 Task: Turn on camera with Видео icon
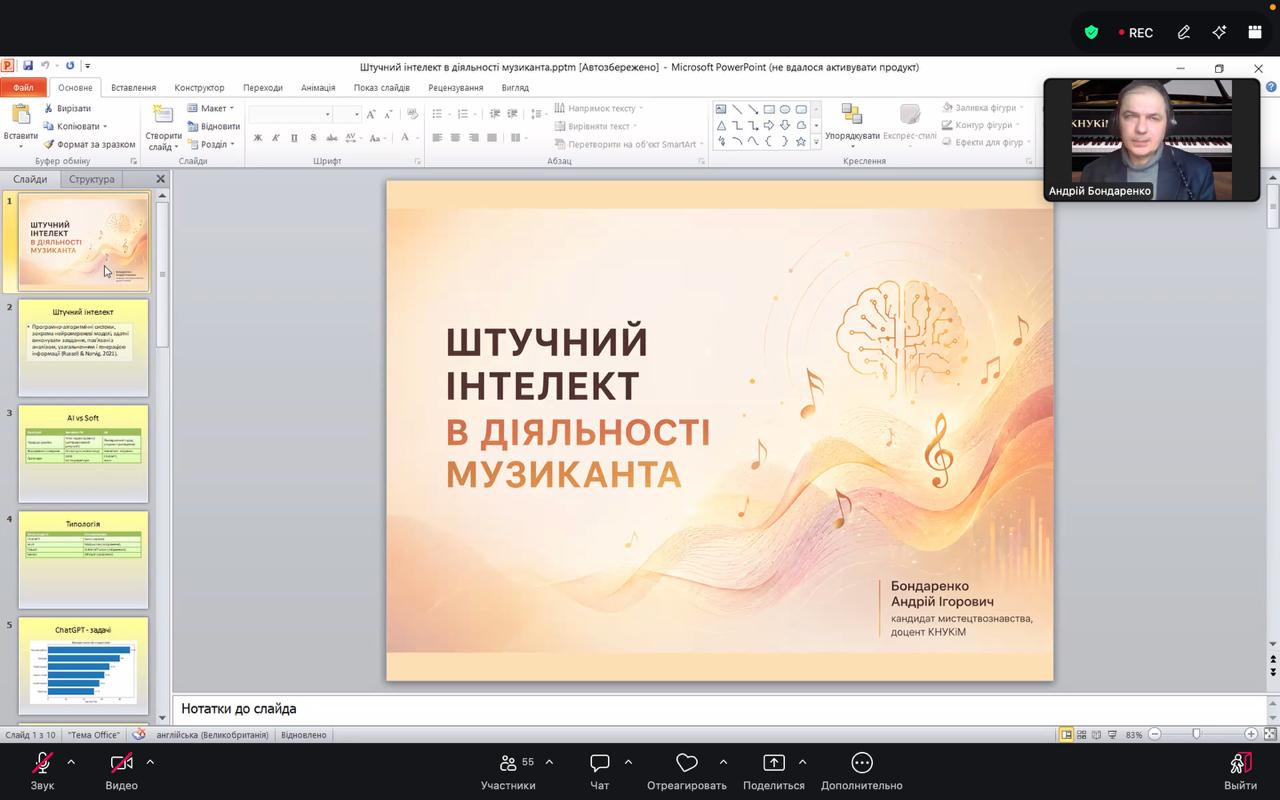click(x=121, y=763)
